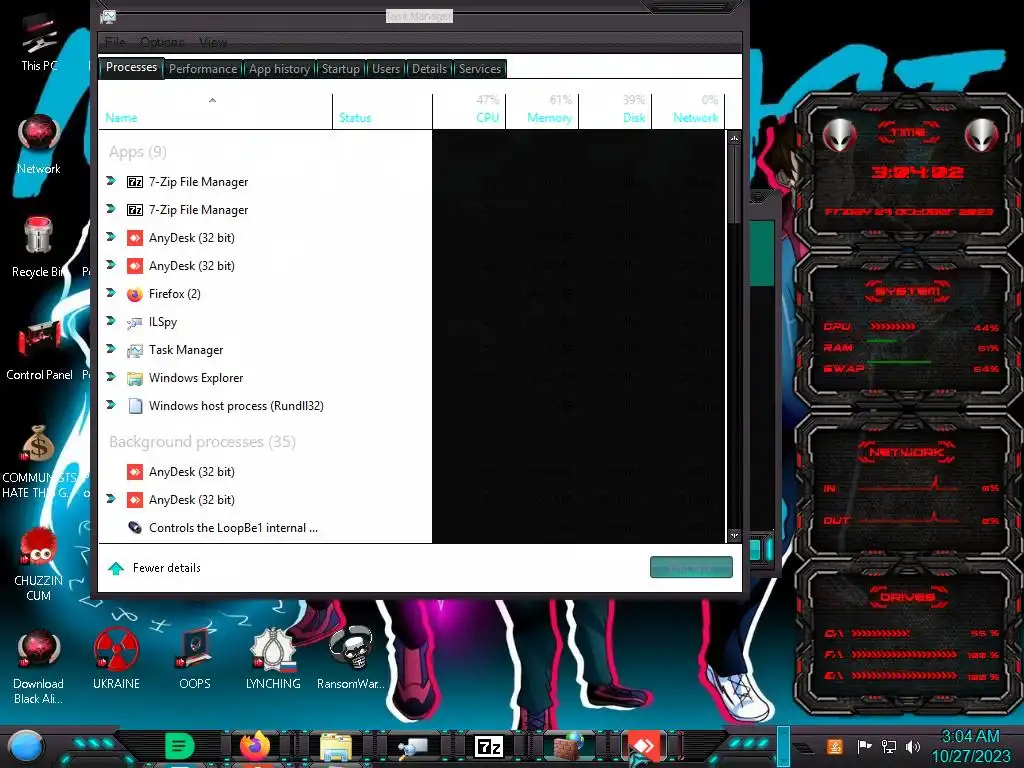The width and height of the screenshot is (1024, 768).
Task: Open the Options menu
Action: [163, 42]
